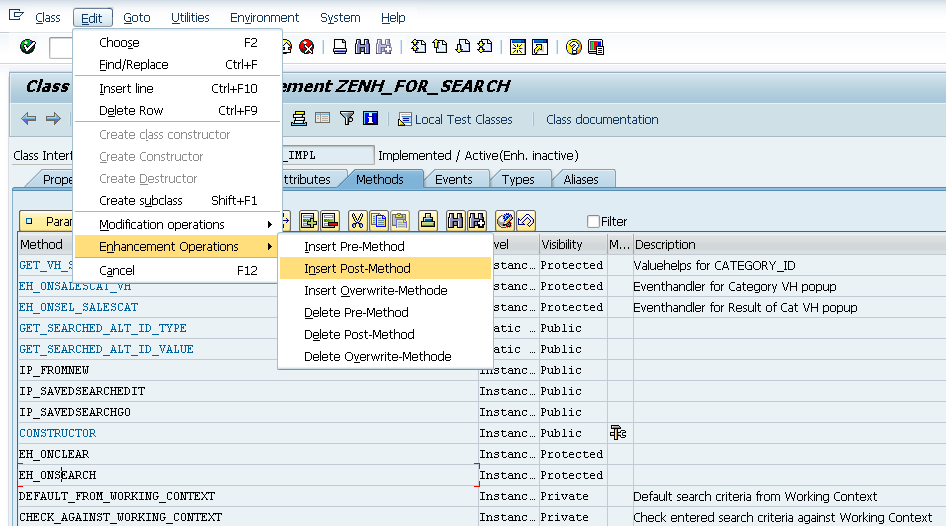Image resolution: width=946 pixels, height=526 pixels.
Task: Click the Insert Row icon in the methods toolbar
Action: (309, 221)
